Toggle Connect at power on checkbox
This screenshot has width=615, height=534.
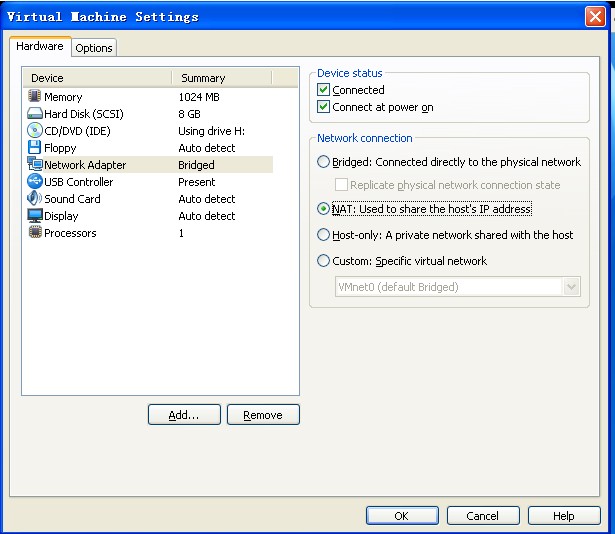click(x=323, y=107)
